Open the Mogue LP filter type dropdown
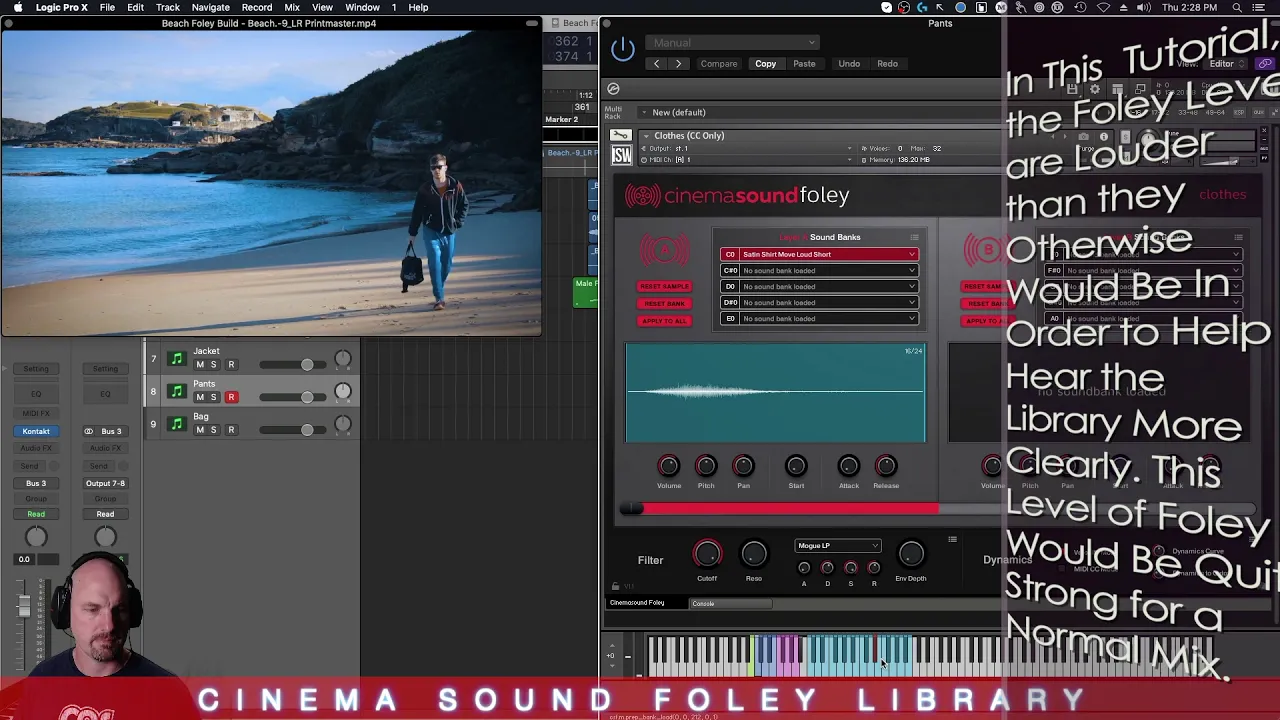Viewport: 1280px width, 720px height. (838, 546)
